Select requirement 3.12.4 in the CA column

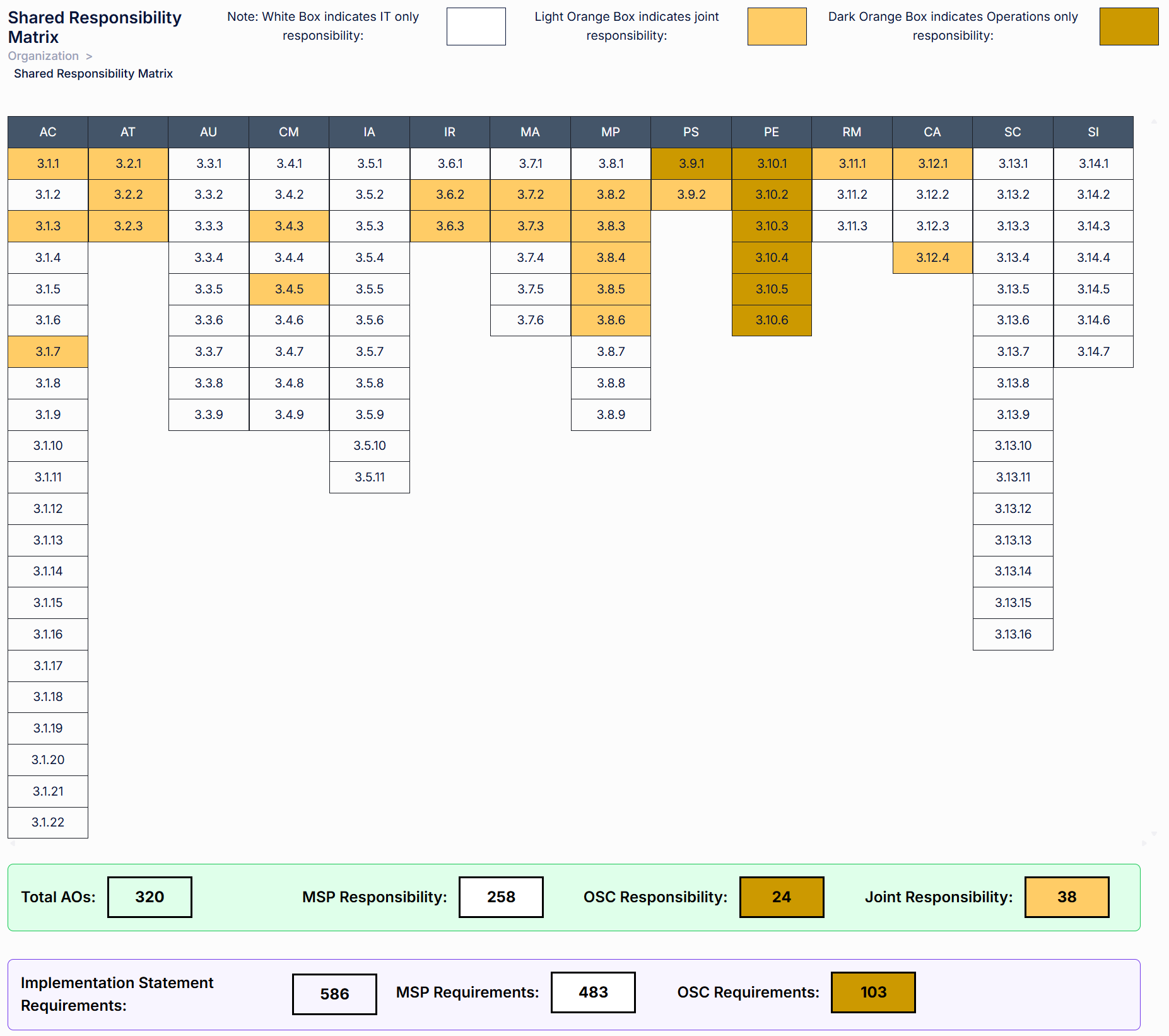point(932,257)
